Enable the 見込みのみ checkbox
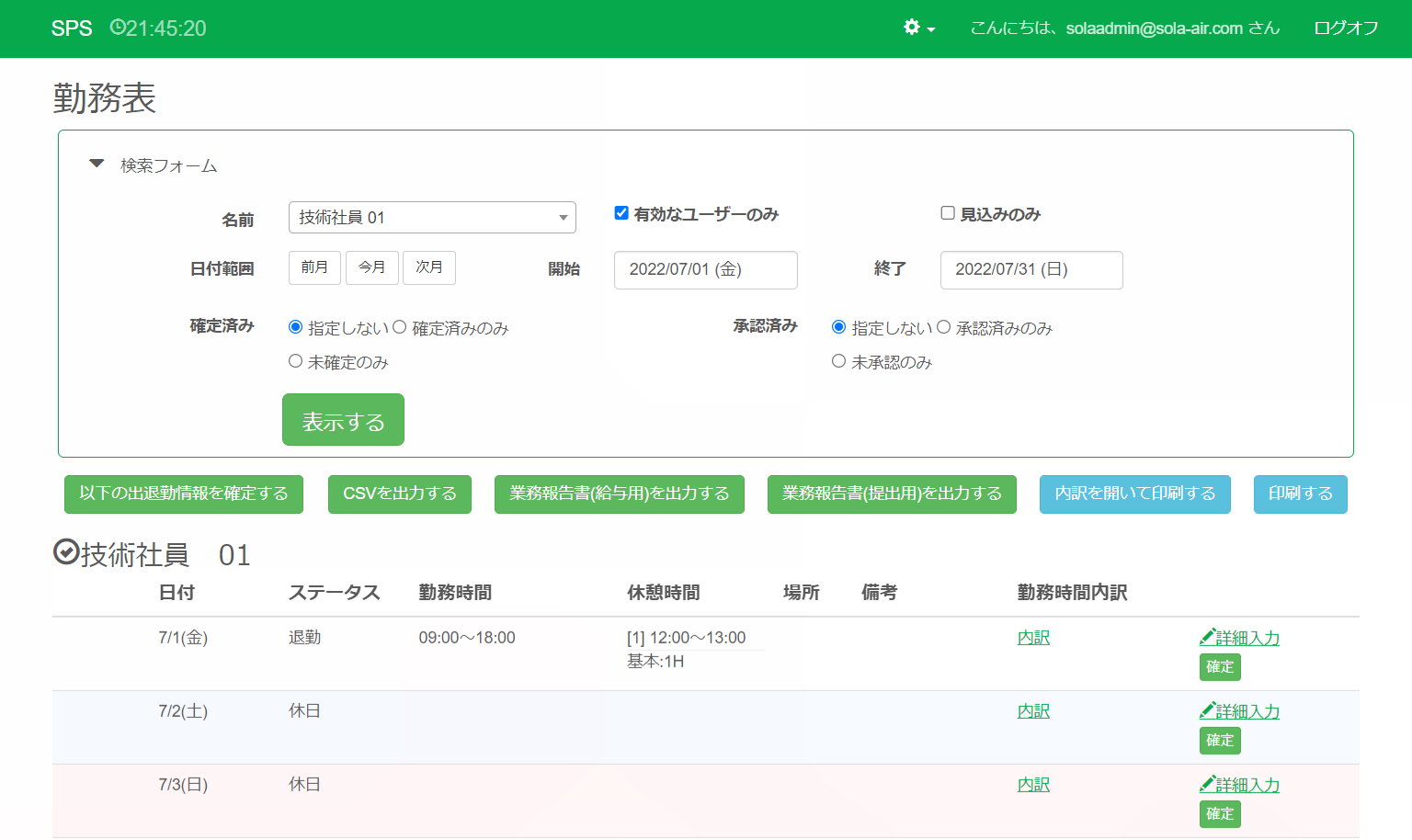Image resolution: width=1412 pixels, height=840 pixels. coord(948,213)
